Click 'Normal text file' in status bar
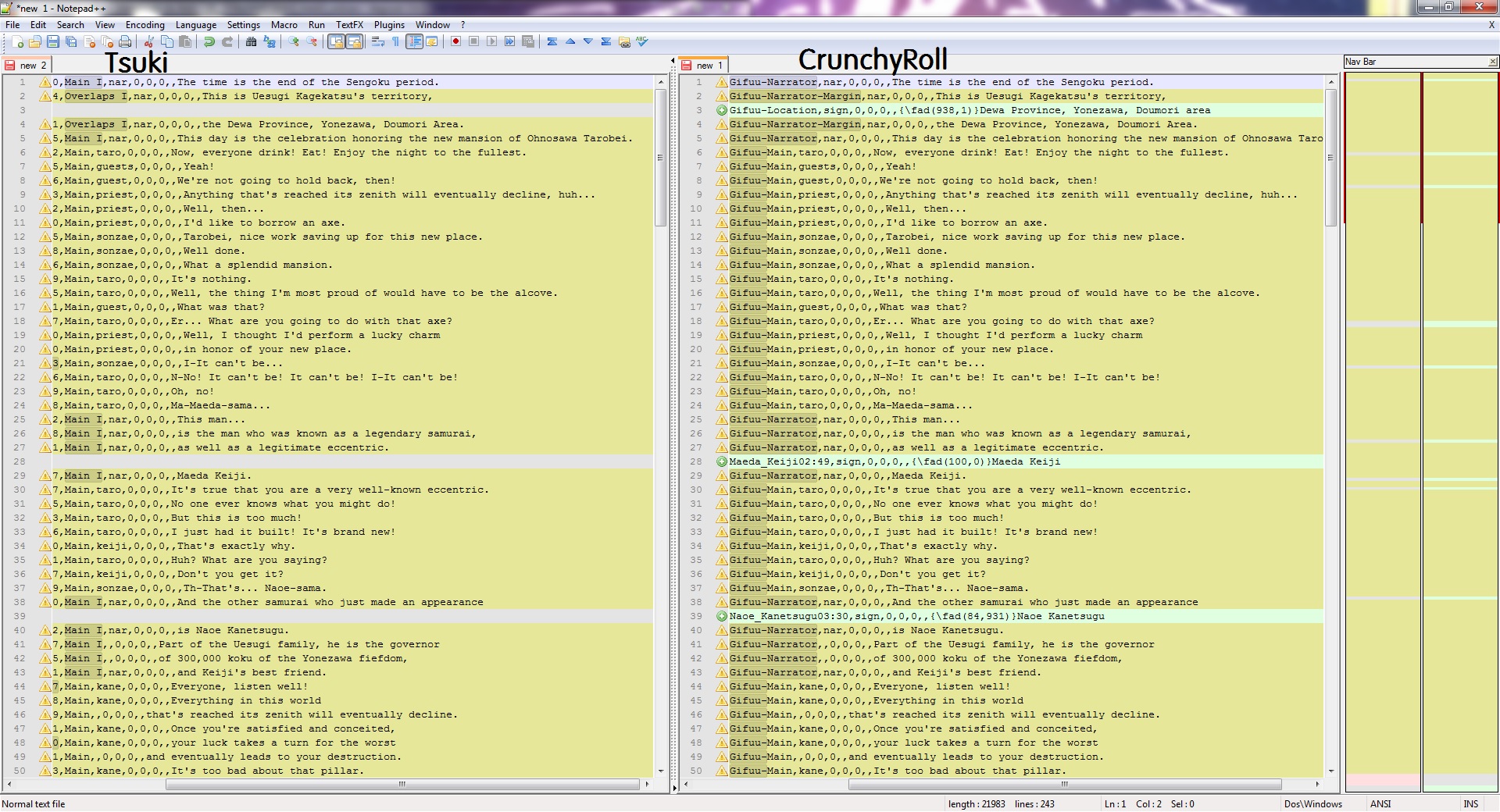This screenshot has height=812, width=1500. pyautogui.click(x=34, y=804)
